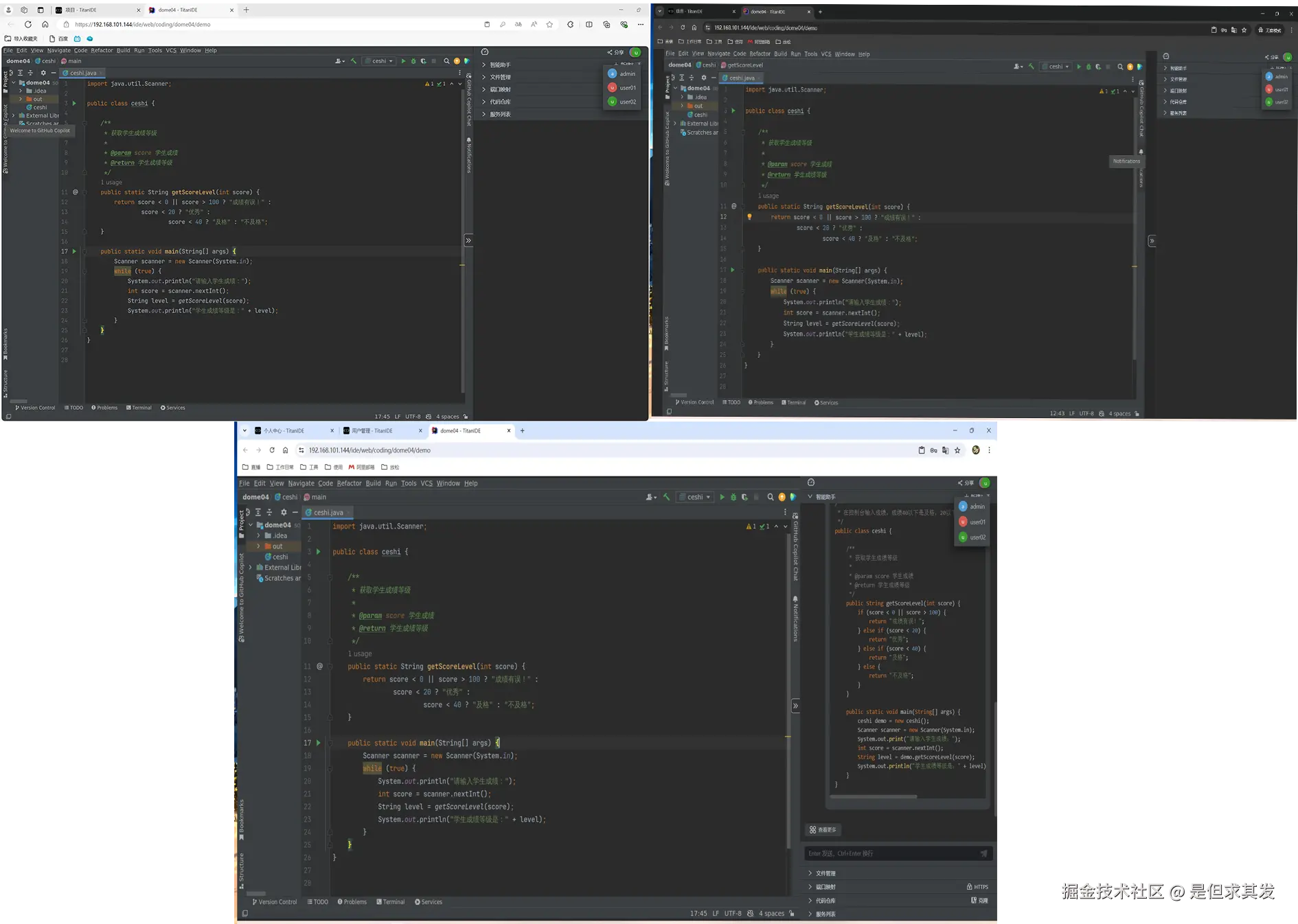Click the Stop icon in top-left window toolbar
The width and height of the screenshot is (1298, 924).
[434, 61]
